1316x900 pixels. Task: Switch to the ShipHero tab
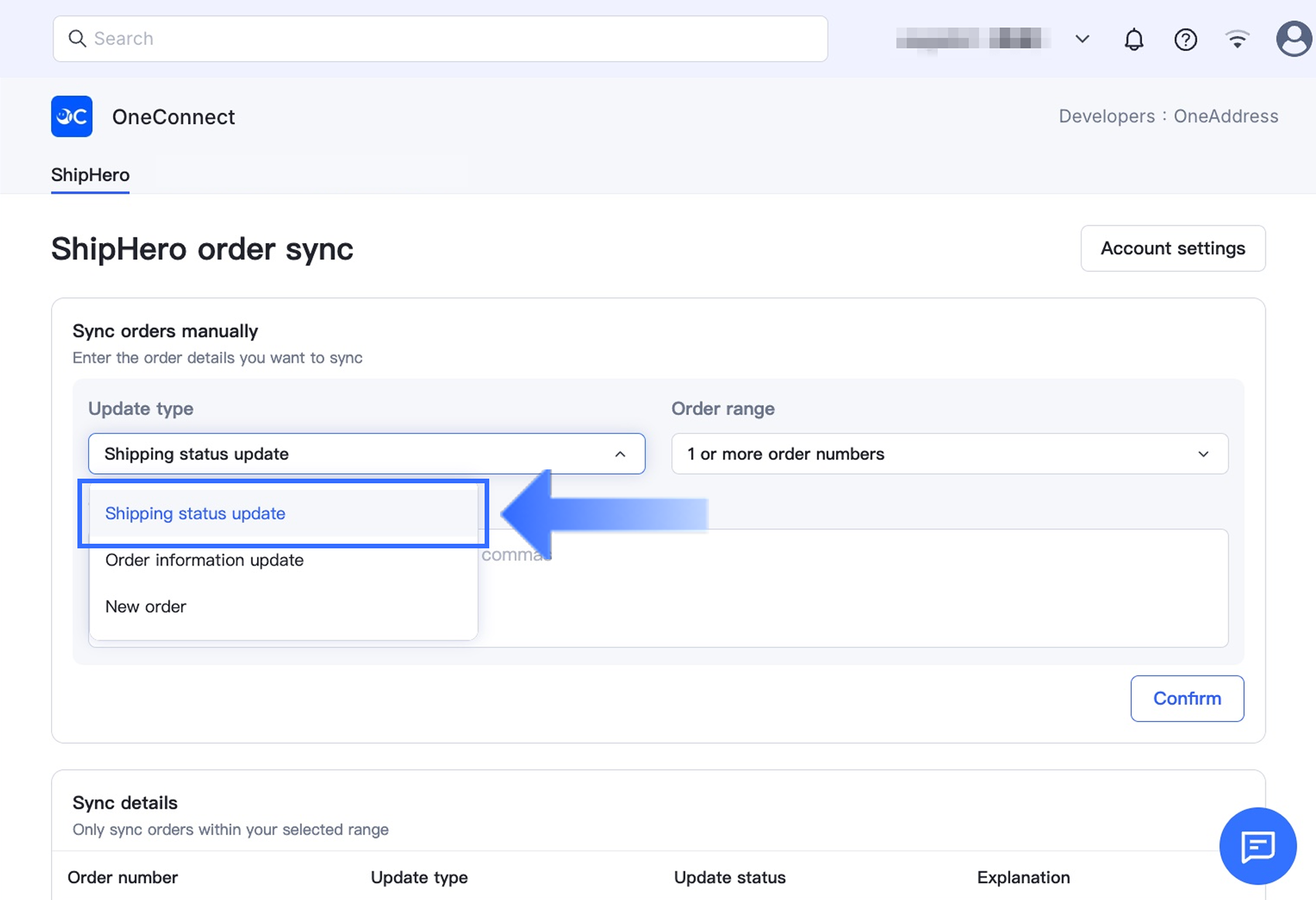pyautogui.click(x=91, y=175)
